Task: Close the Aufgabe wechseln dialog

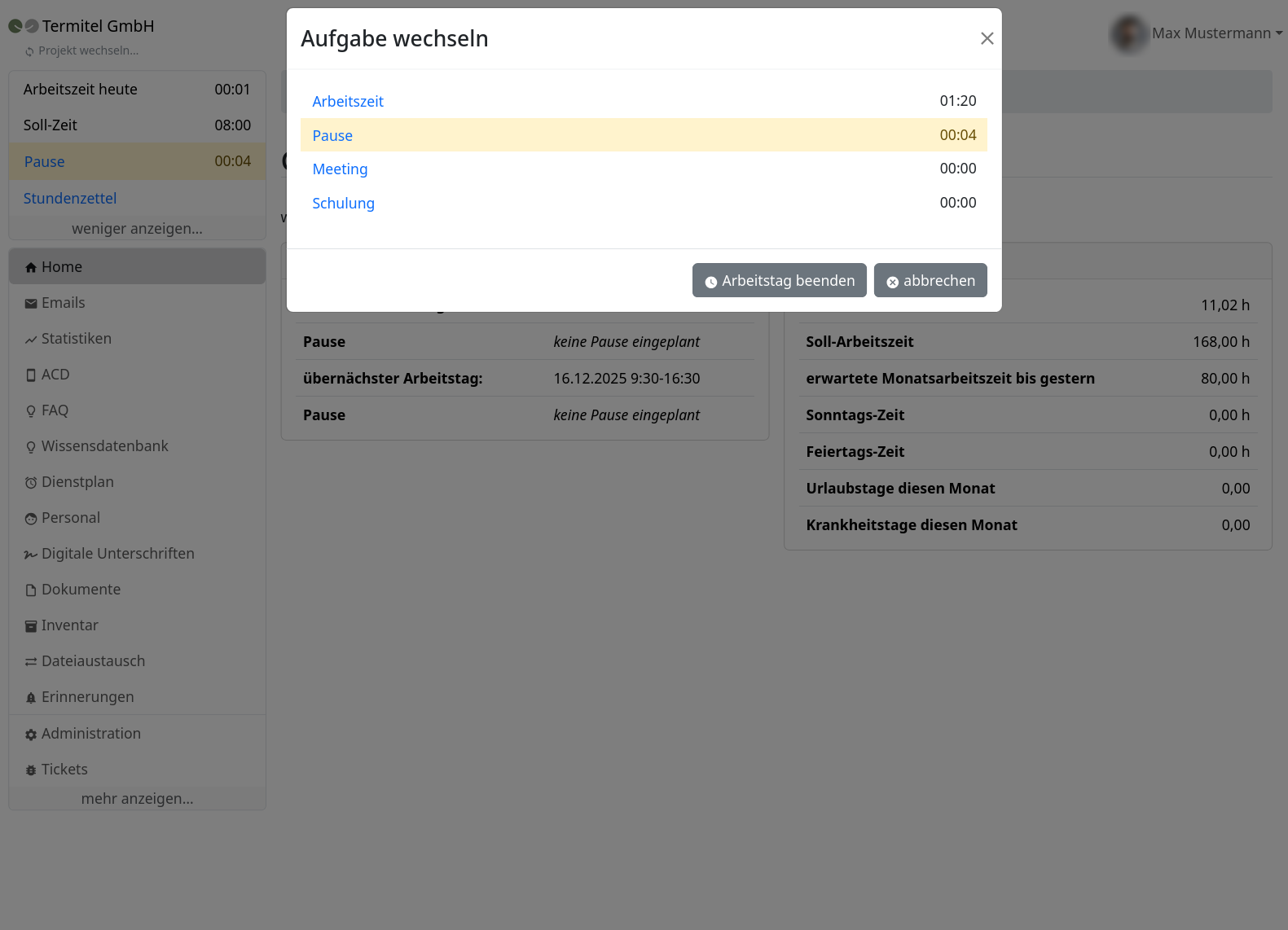Action: pos(987,38)
